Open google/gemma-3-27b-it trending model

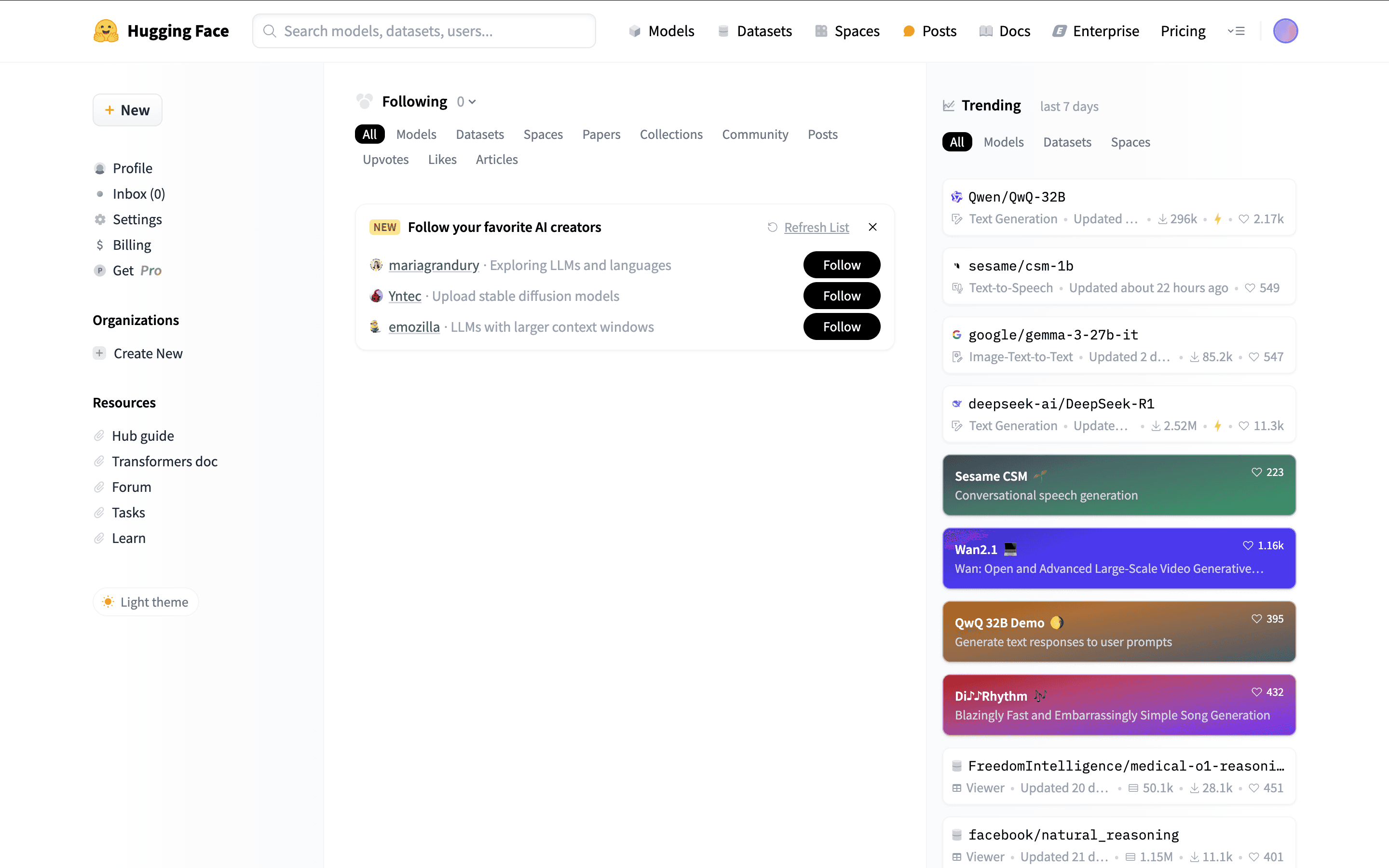coord(1119,345)
